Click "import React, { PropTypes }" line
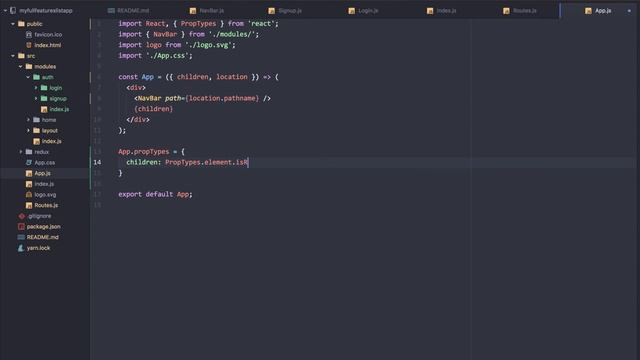The image size is (640, 360). point(198,24)
